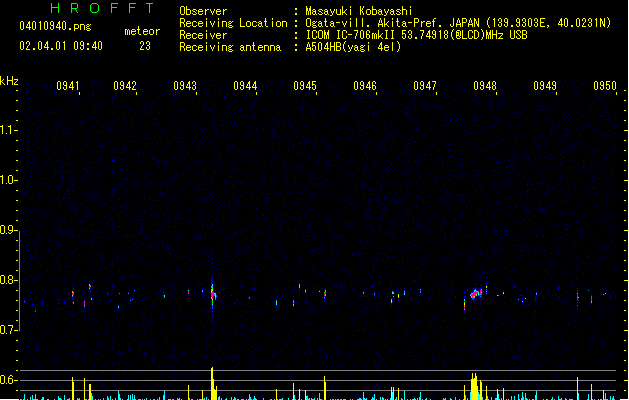
Task: Click the 0944 time marker
Action: [245, 86]
